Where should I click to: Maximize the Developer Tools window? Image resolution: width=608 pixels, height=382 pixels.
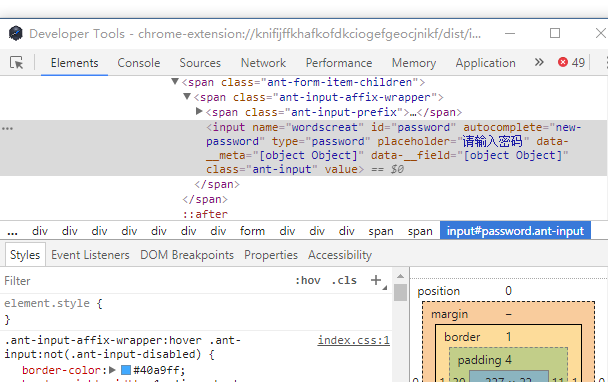pyautogui.click(x=555, y=33)
